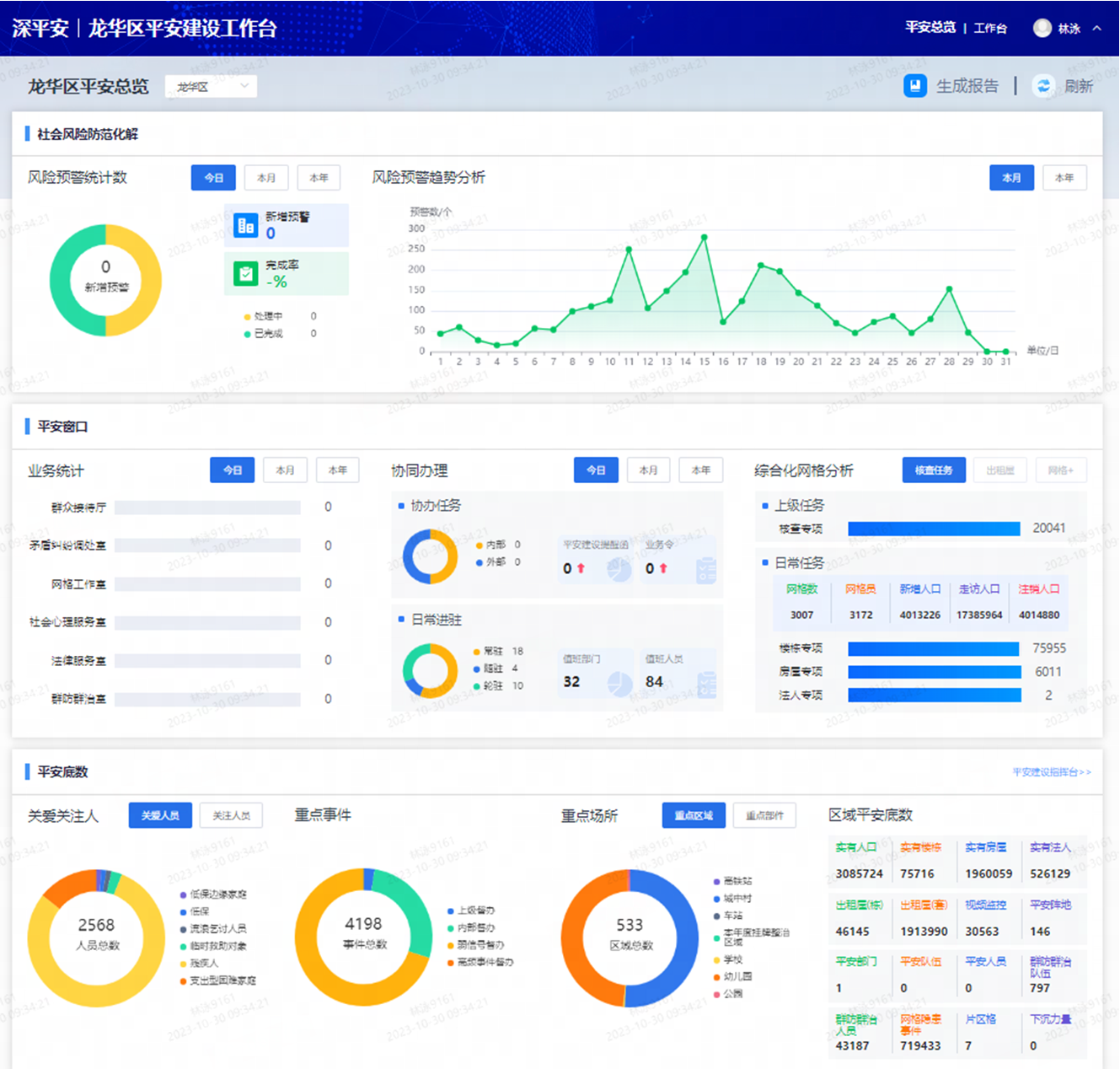Click the user avatar next to 林泳
The image size is (1120, 1069).
point(1042,28)
